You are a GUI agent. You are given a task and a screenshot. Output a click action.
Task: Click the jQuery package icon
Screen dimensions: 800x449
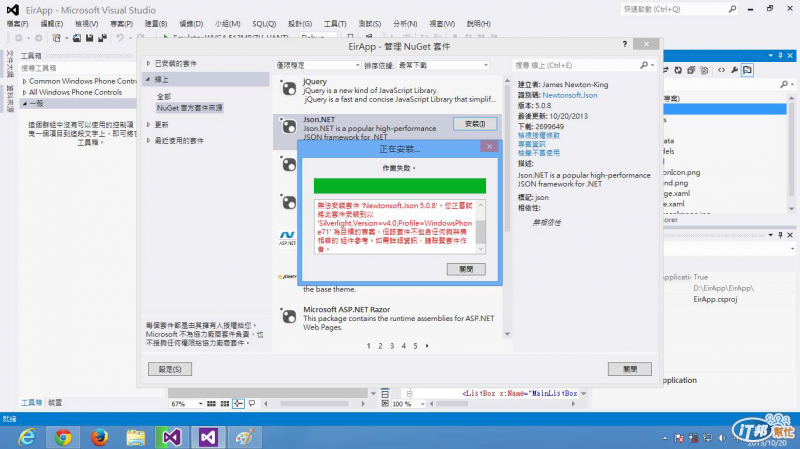coord(288,89)
